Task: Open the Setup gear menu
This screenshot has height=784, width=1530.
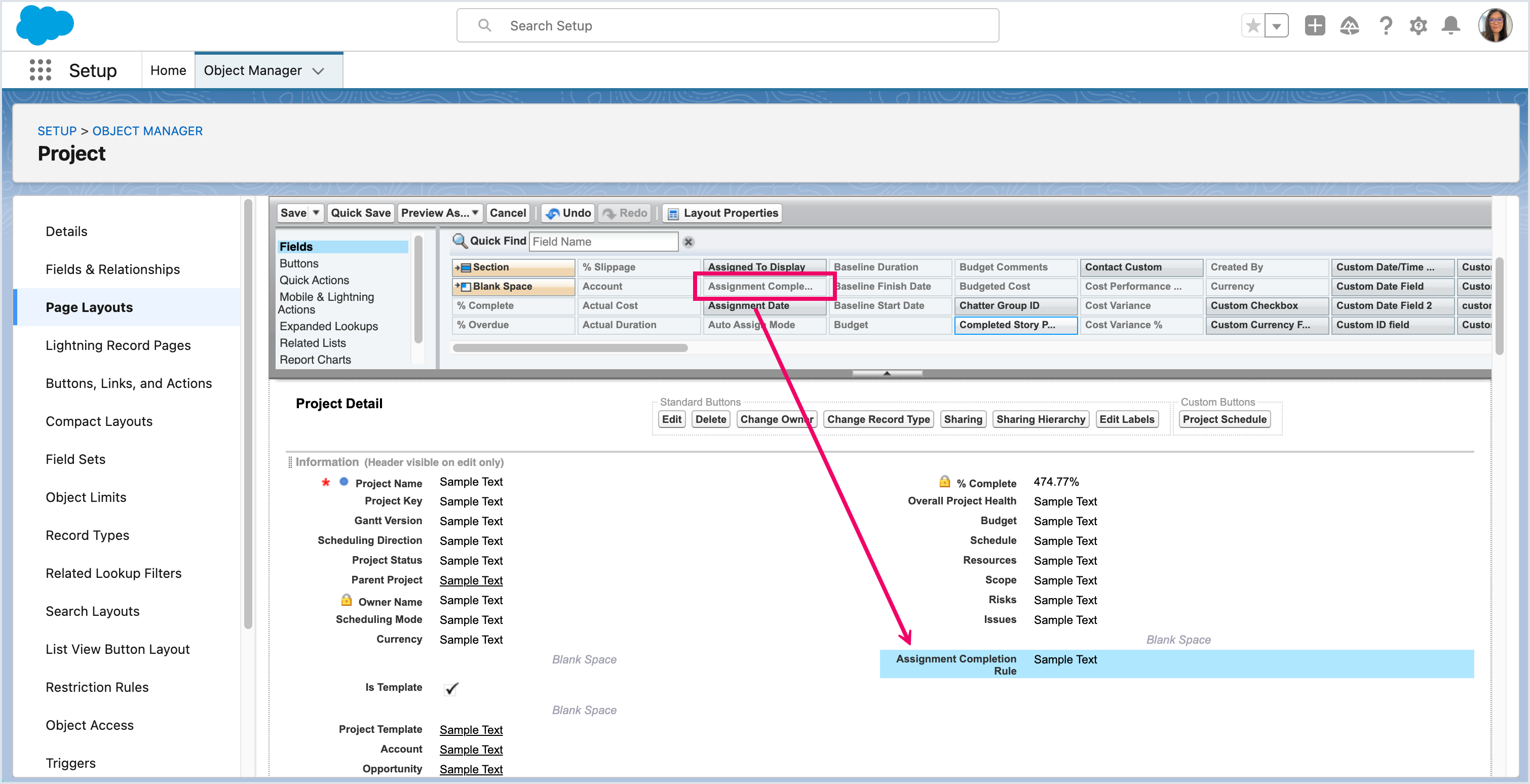Action: [x=1419, y=25]
